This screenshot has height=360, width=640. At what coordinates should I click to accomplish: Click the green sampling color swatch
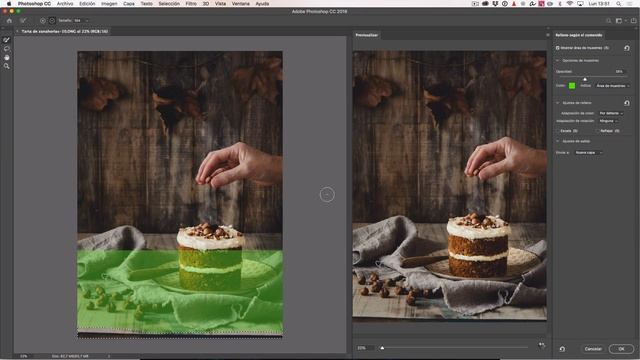click(x=572, y=86)
